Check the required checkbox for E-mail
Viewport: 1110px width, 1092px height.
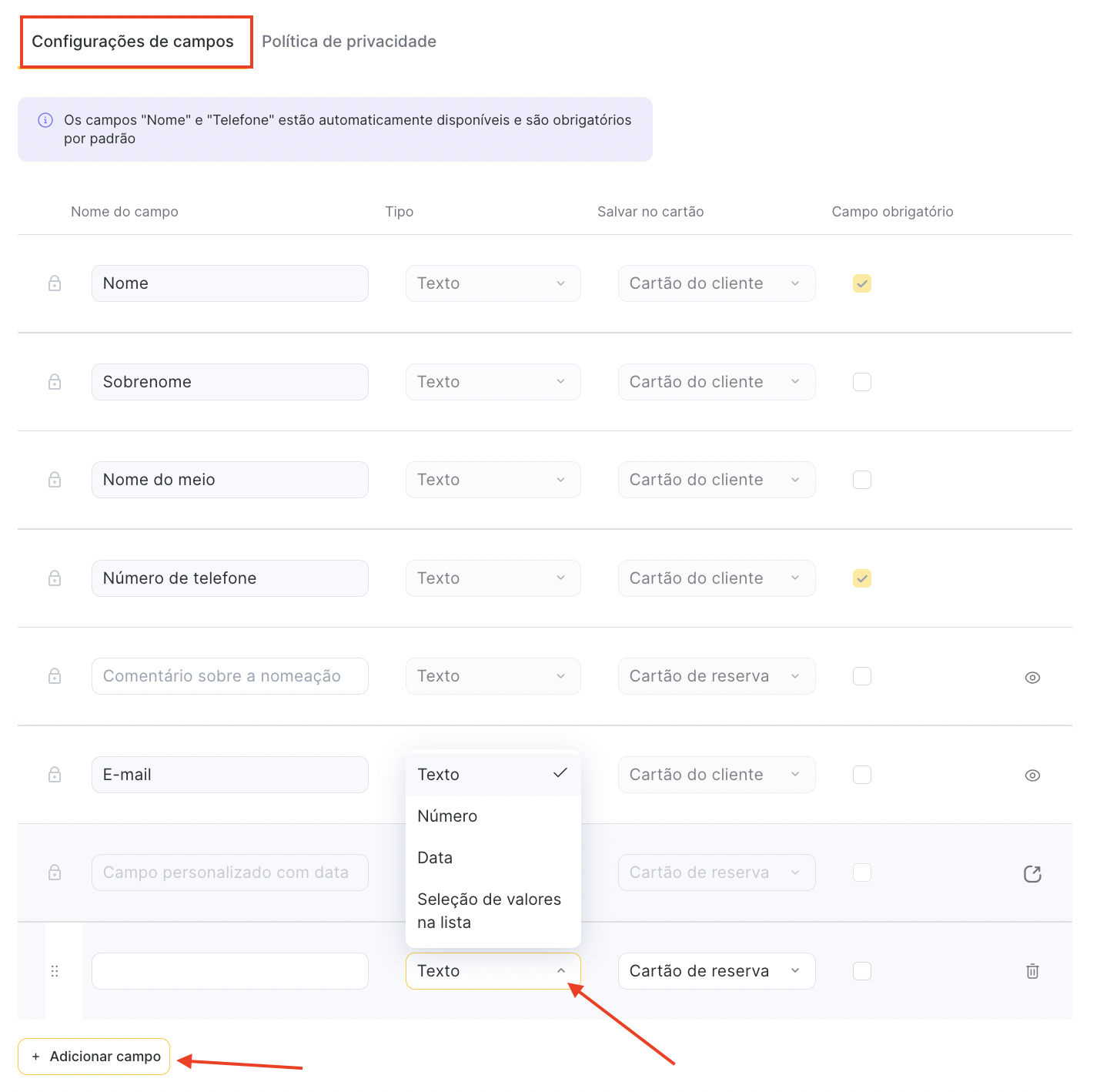pos(862,775)
